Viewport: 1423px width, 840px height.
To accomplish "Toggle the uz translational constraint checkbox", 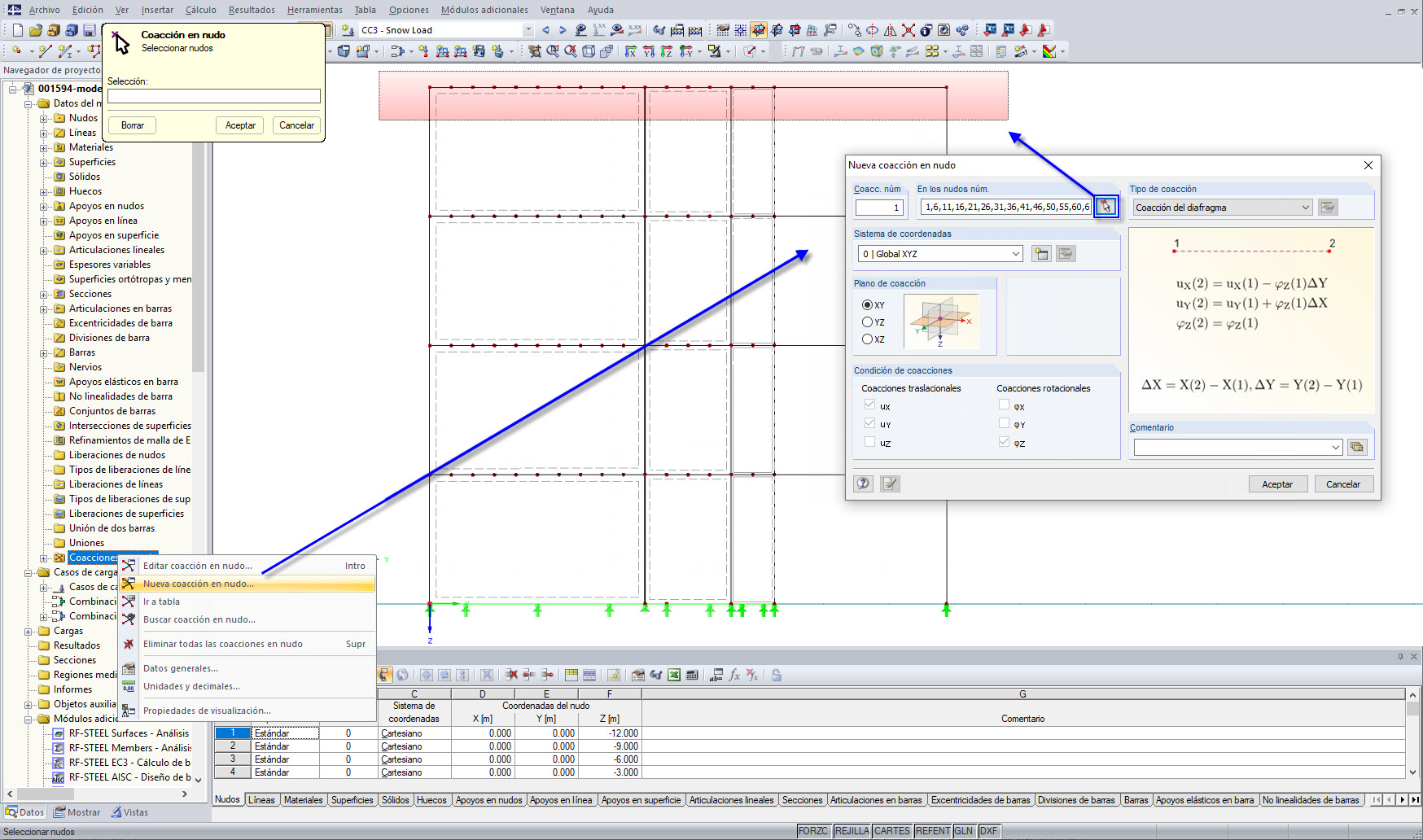I will click(869, 442).
